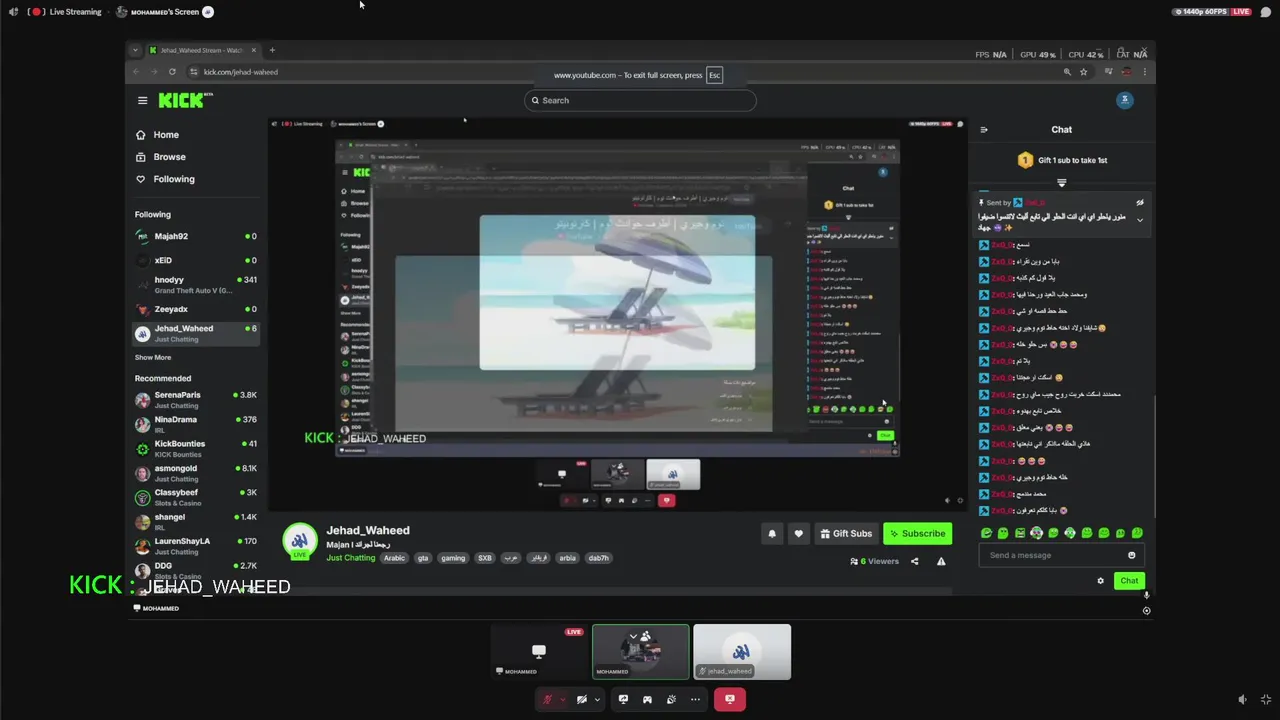Click Kick profile avatar icon
The image size is (1280, 720).
(x=1125, y=100)
